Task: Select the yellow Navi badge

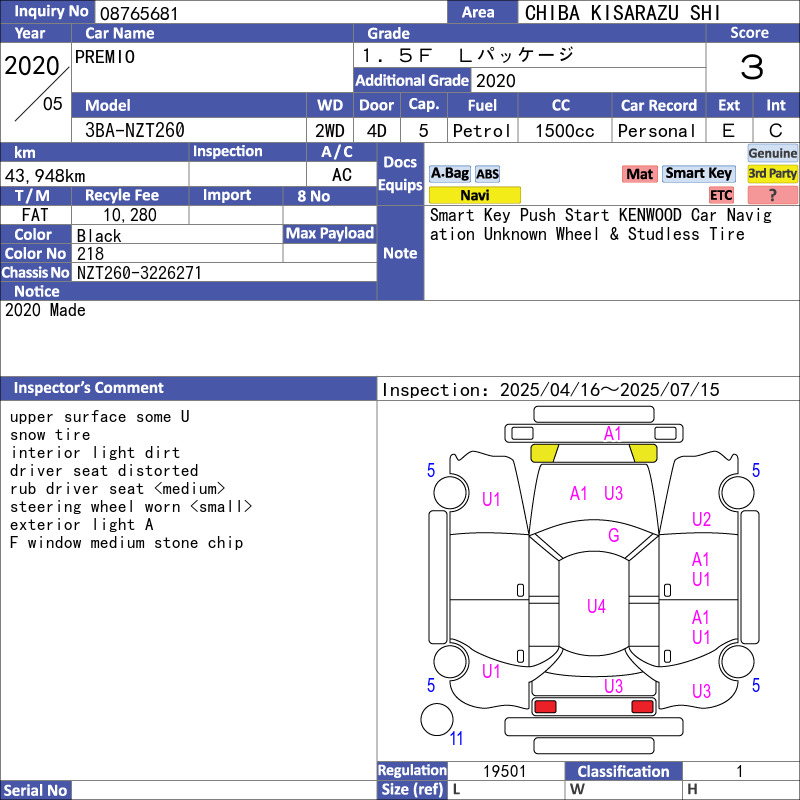Action: point(474,195)
